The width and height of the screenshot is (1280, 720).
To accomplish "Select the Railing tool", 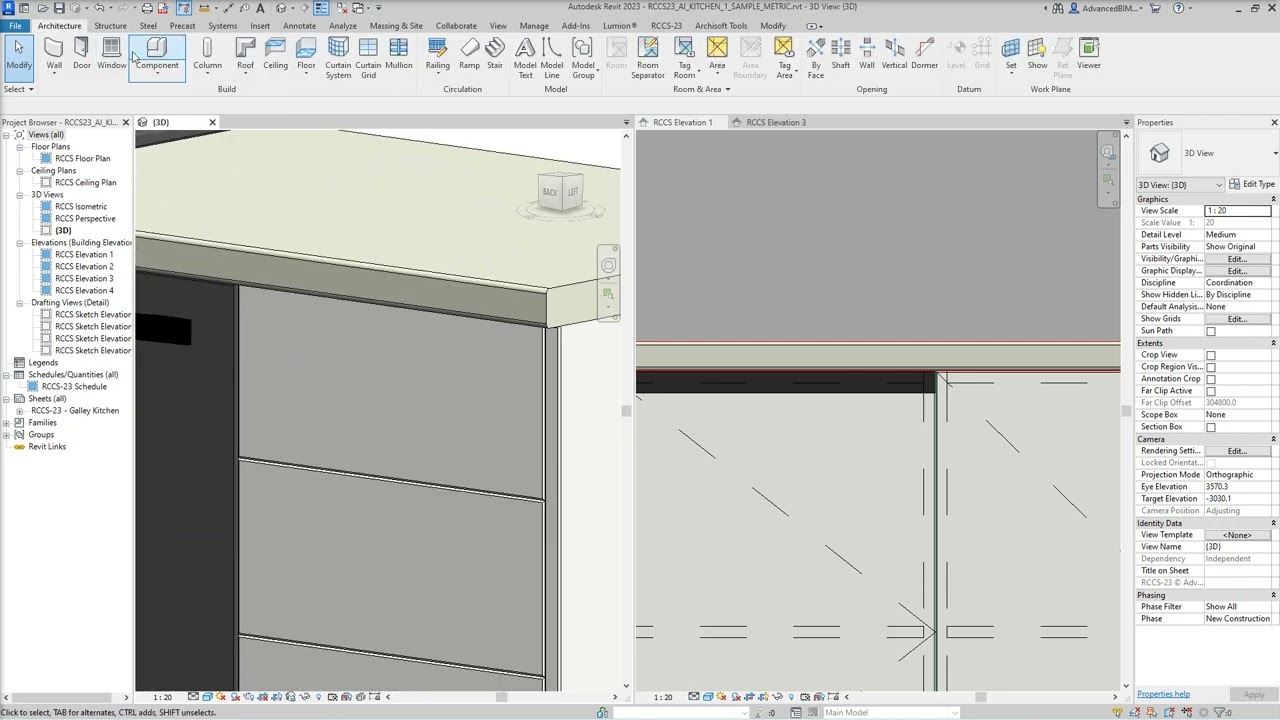I will (x=438, y=55).
